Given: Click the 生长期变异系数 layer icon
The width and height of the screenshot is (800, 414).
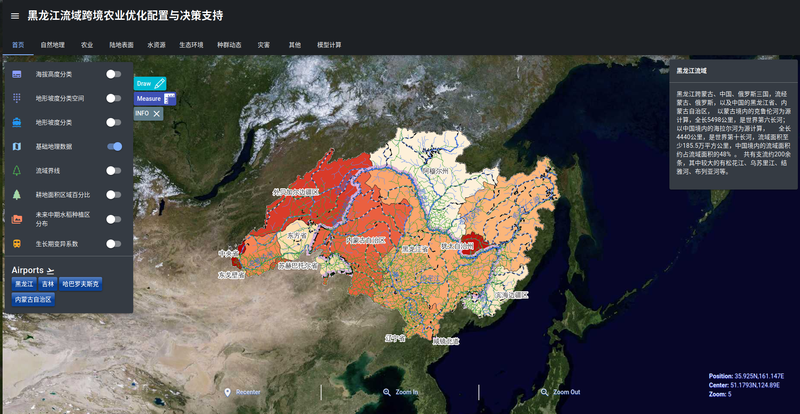Looking at the screenshot, I should click(x=17, y=243).
